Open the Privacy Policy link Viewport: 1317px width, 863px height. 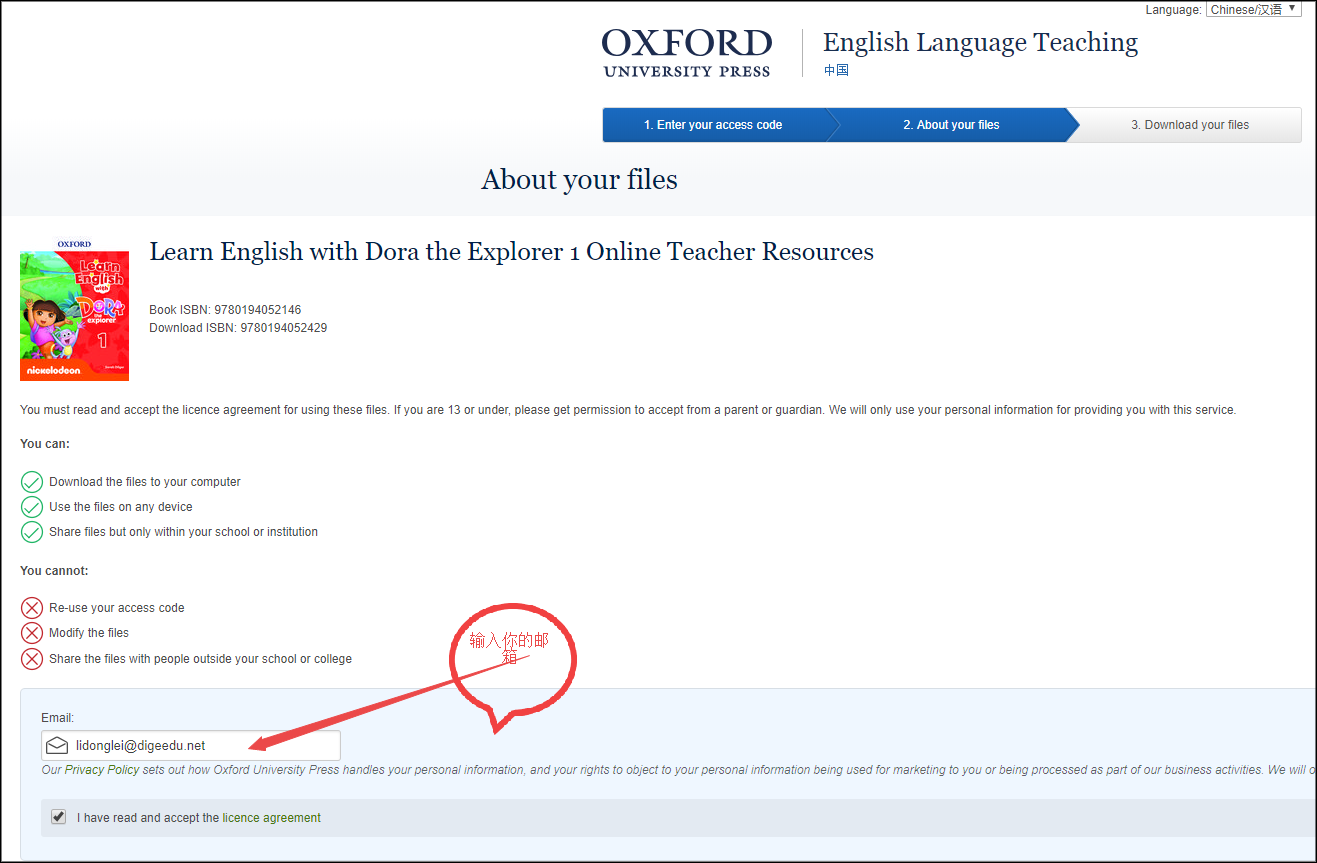103,770
